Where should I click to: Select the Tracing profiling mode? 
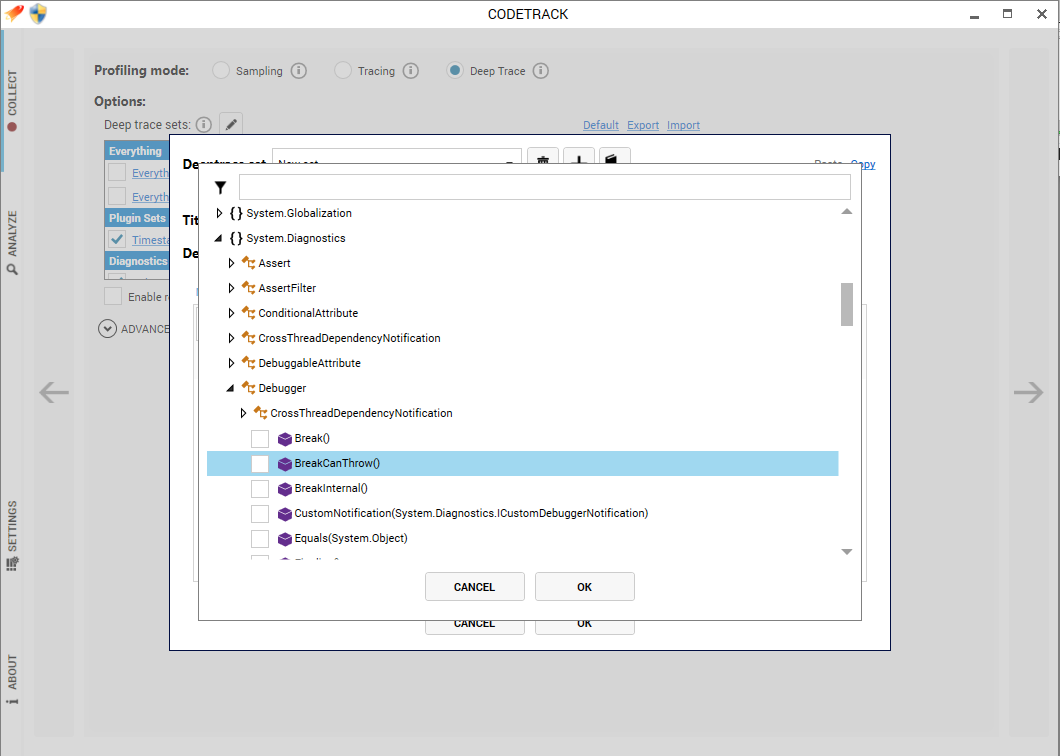(x=343, y=70)
